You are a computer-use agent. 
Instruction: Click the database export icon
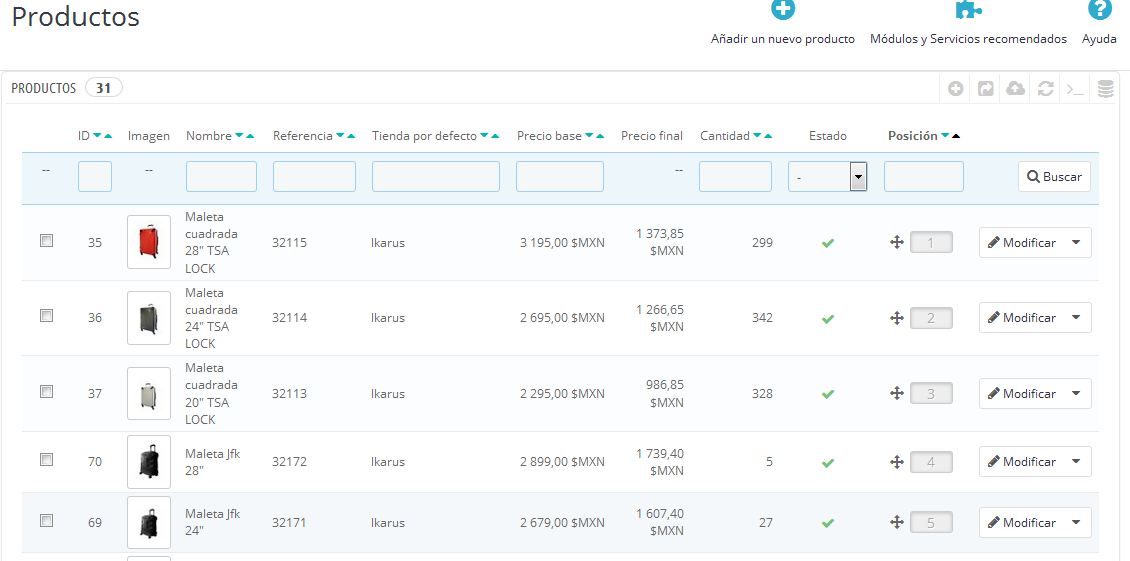[1105, 89]
